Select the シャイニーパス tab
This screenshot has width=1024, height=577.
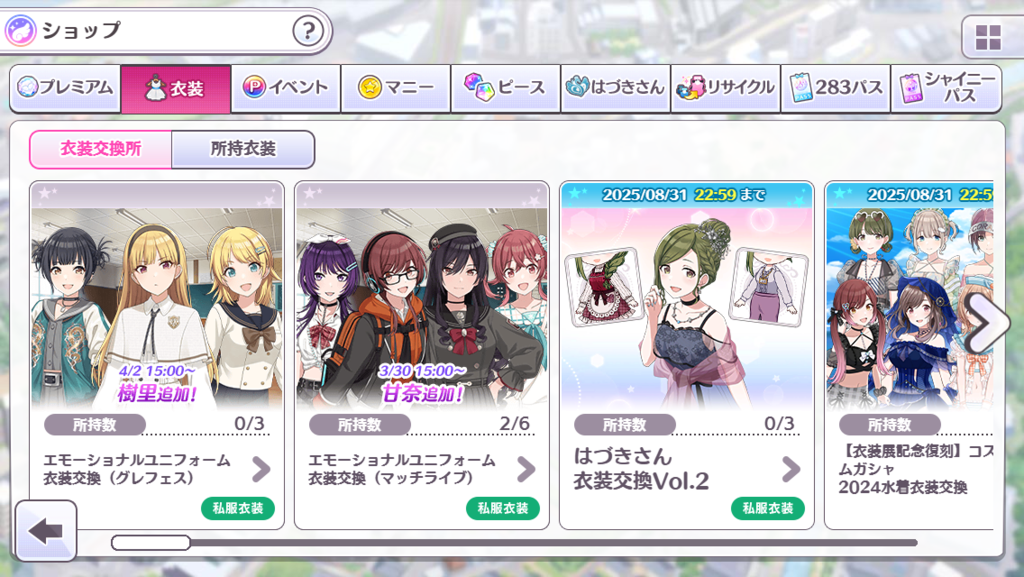(946, 88)
